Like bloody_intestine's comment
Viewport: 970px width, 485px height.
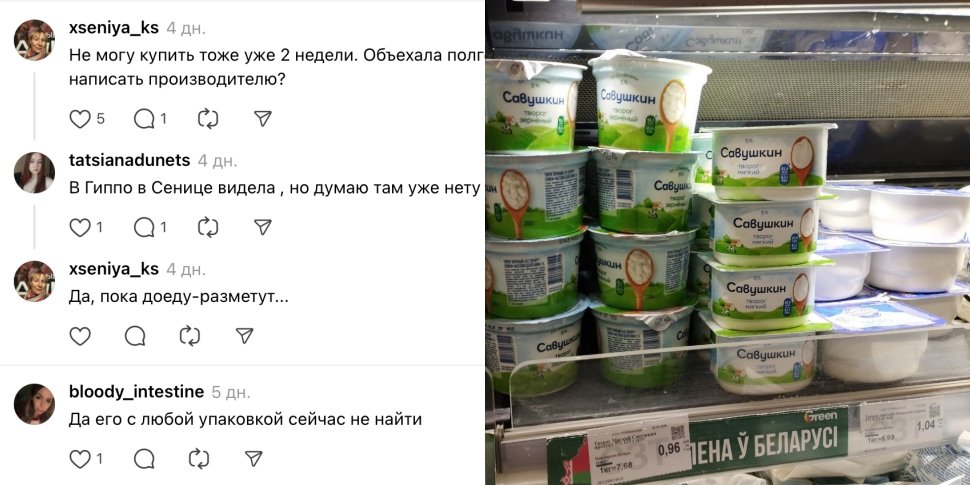[x=80, y=458]
